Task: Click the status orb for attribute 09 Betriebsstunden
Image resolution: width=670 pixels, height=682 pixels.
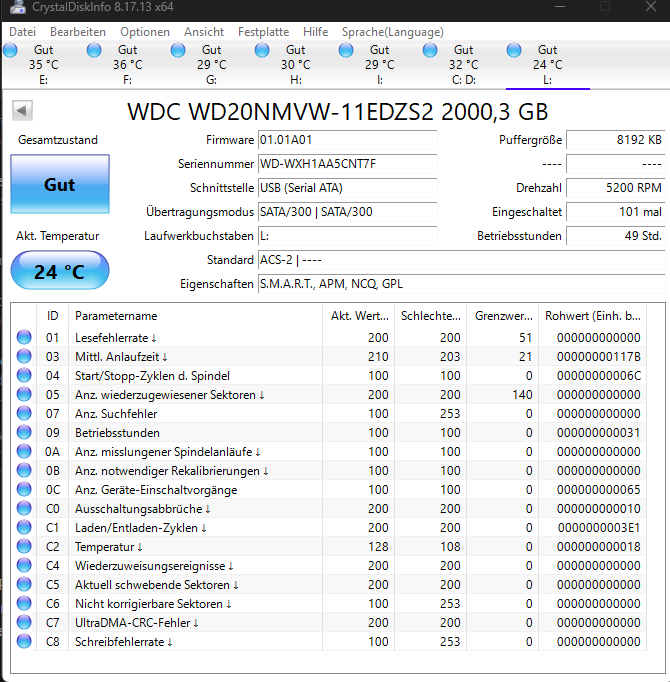Action: [24, 432]
